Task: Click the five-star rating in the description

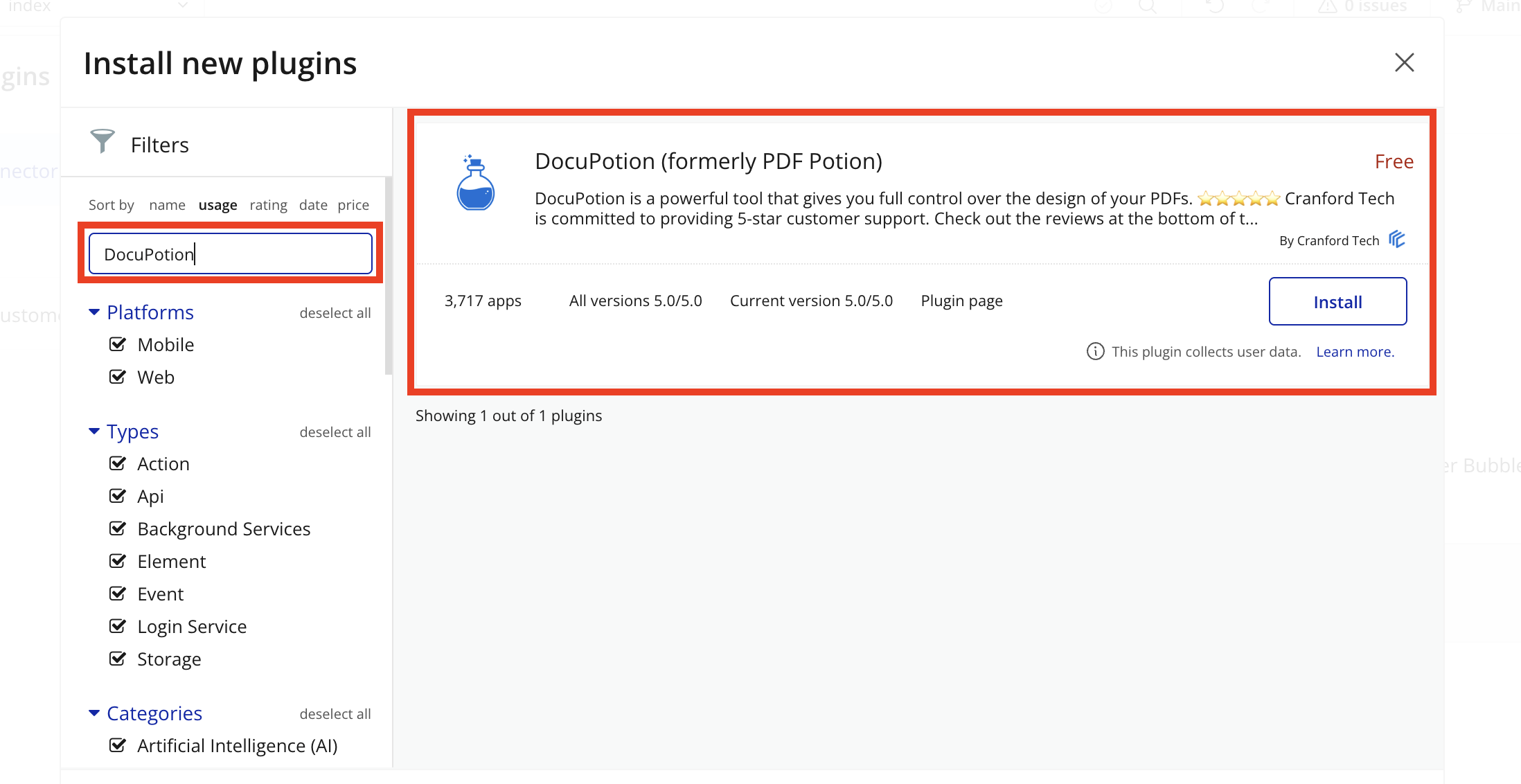Action: pos(1238,199)
